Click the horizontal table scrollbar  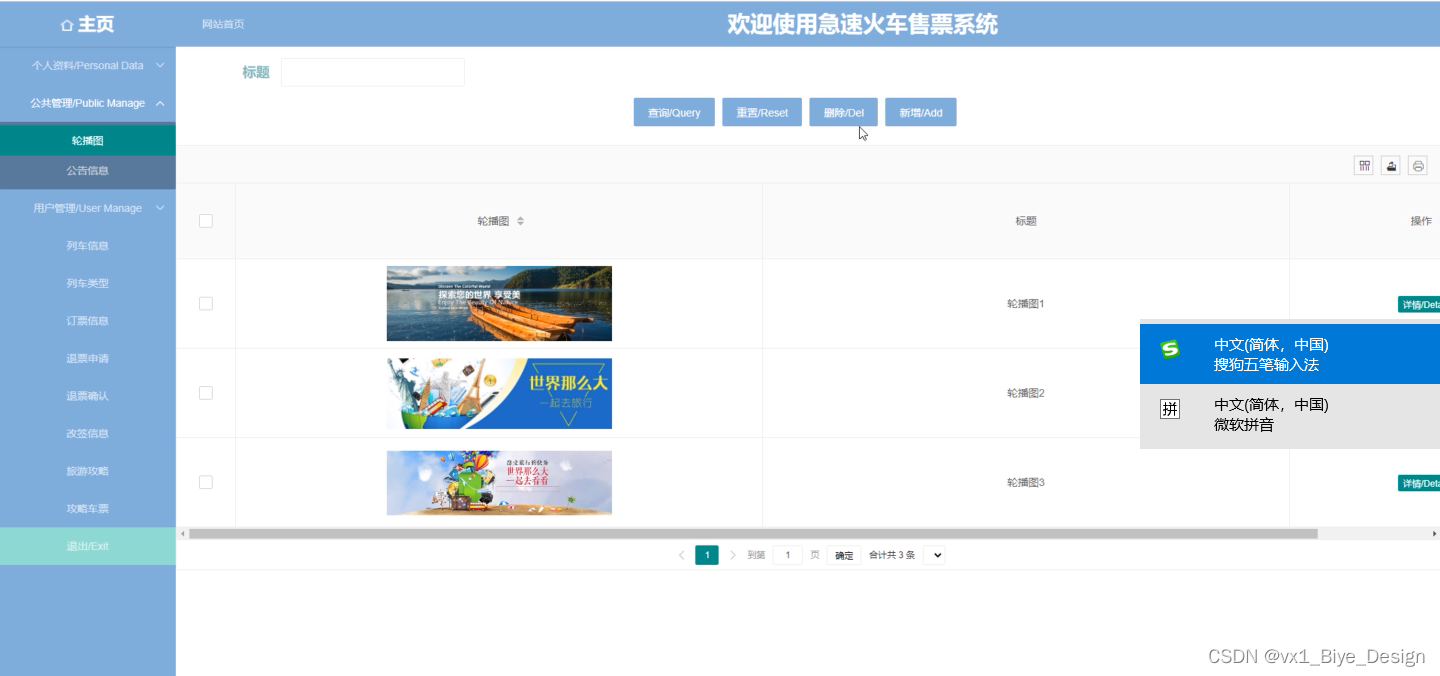pyautogui.click(x=753, y=534)
